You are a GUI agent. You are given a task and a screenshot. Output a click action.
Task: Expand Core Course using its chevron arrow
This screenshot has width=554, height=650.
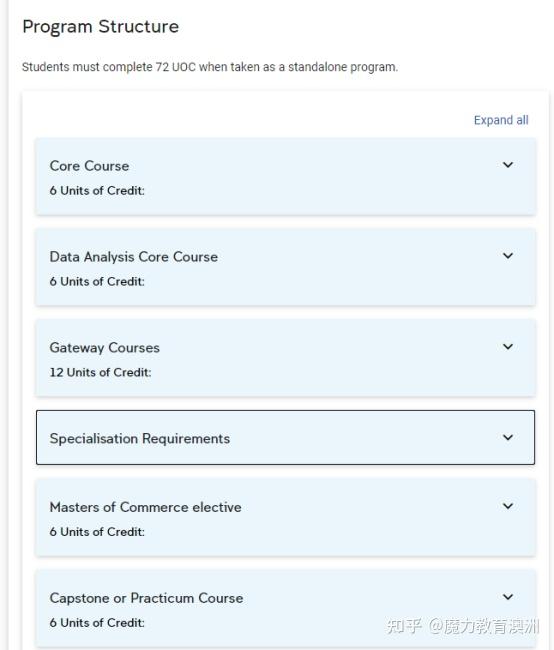tap(508, 165)
